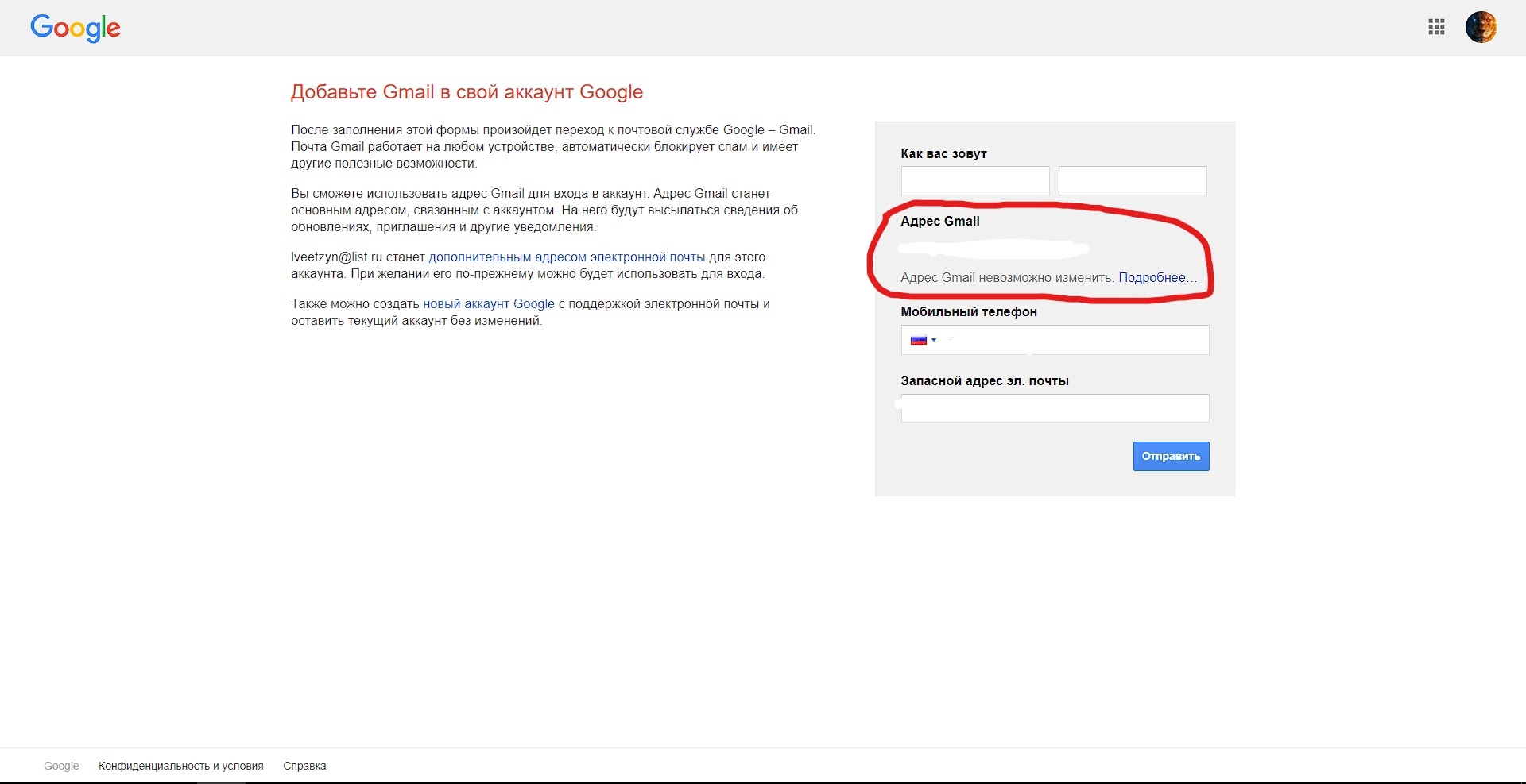This screenshot has width=1526, height=784.
Task: Click the Google footer link
Action: [61, 766]
